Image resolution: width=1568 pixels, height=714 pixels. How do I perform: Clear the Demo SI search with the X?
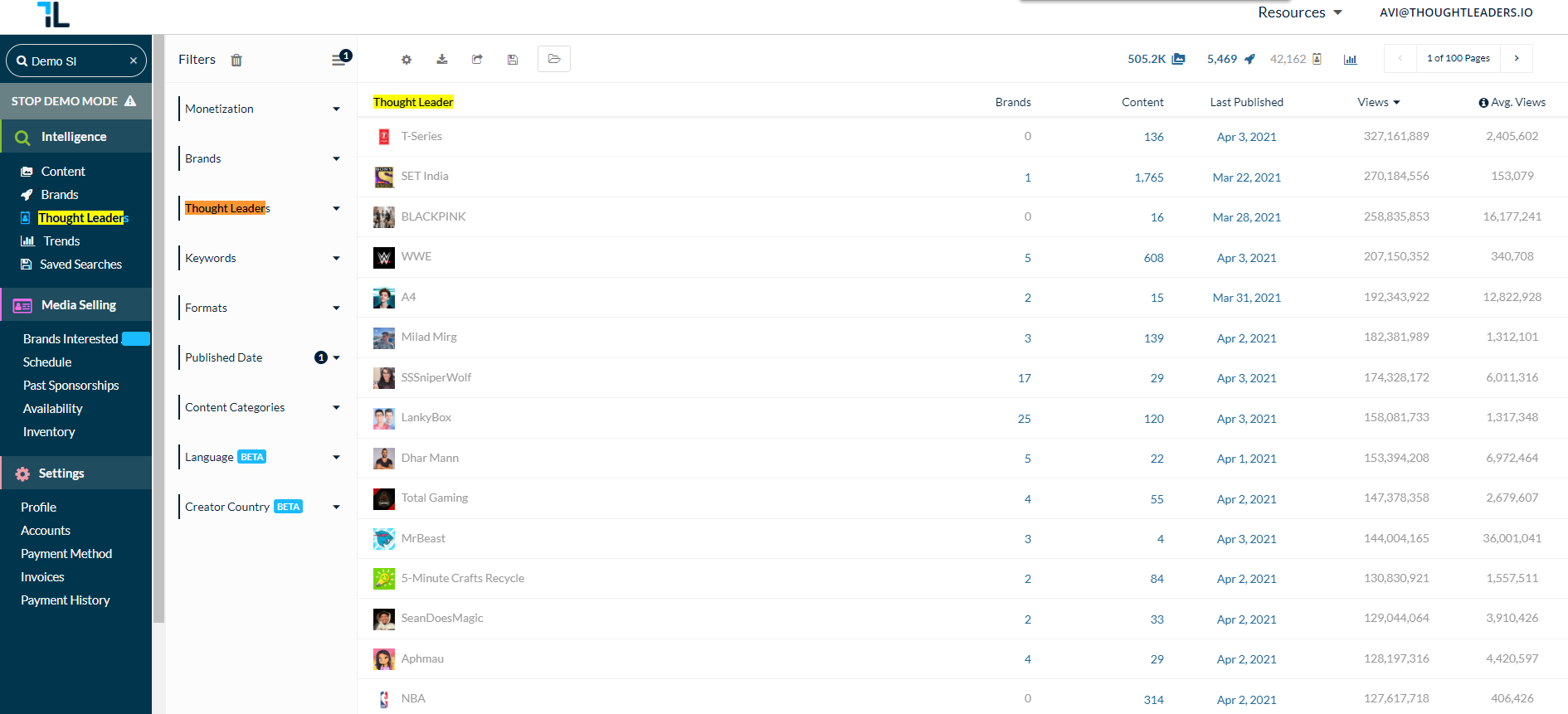(x=134, y=61)
